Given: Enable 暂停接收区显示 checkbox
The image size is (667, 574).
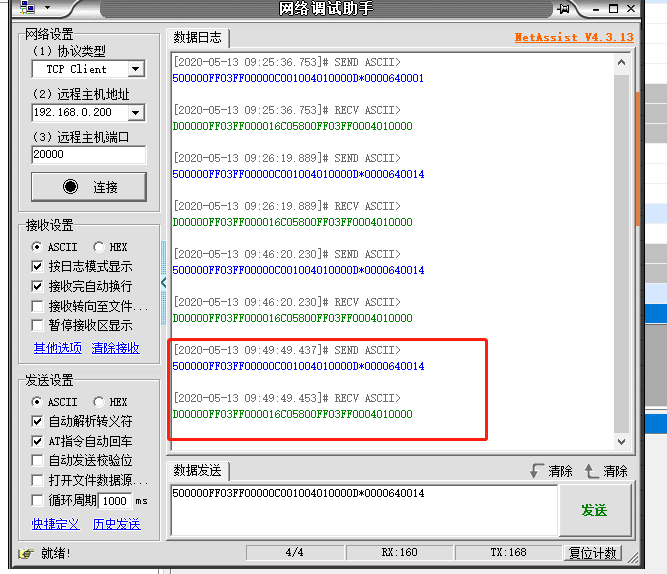Looking at the screenshot, I should [38, 326].
